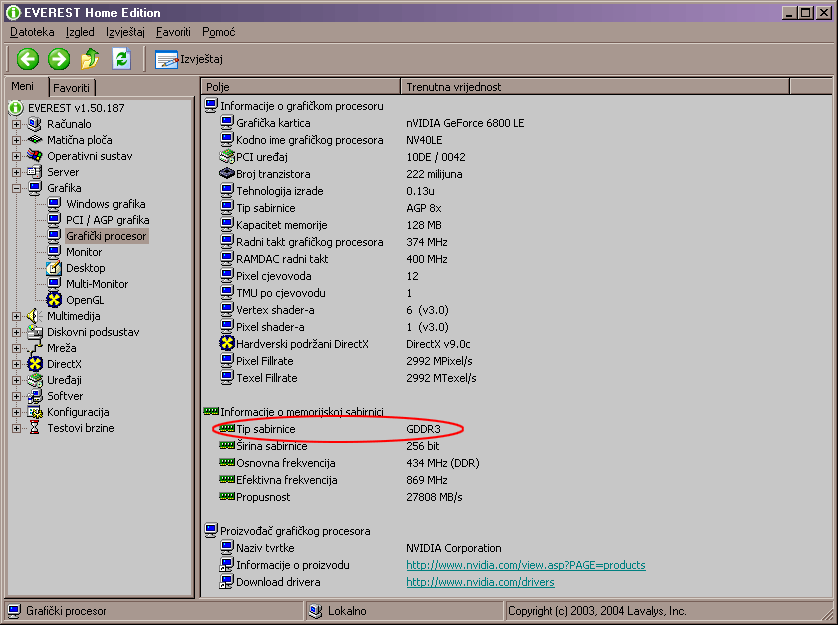Viewport: 838px width, 625px height.
Task: Click the Up level arrow icon
Action: (90, 59)
